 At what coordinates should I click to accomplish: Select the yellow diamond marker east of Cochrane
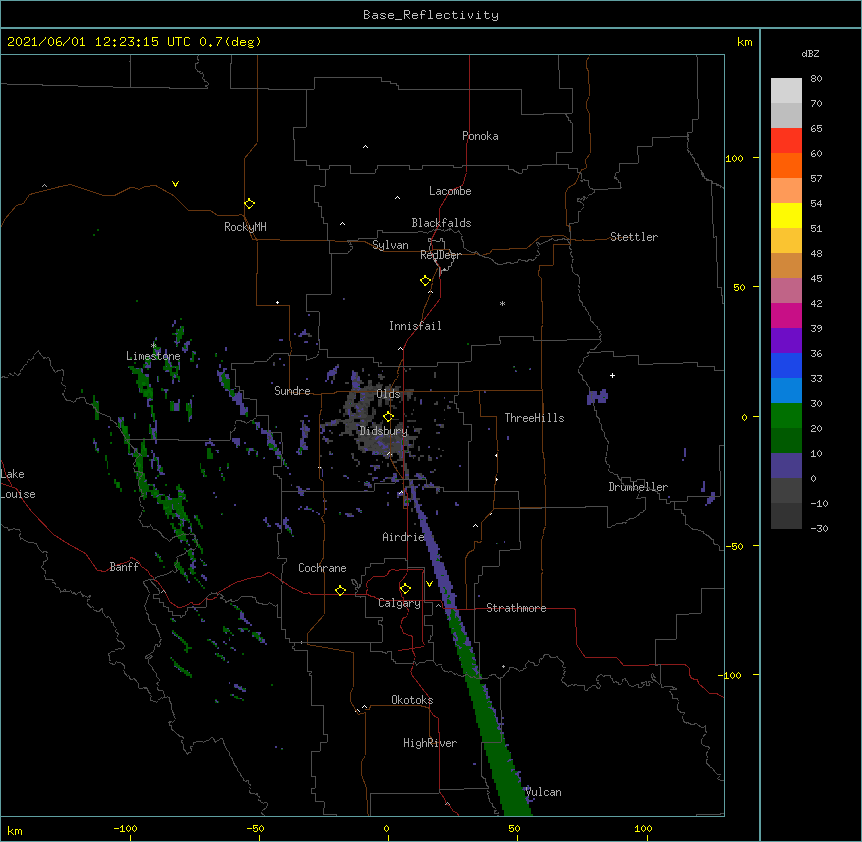[340, 590]
